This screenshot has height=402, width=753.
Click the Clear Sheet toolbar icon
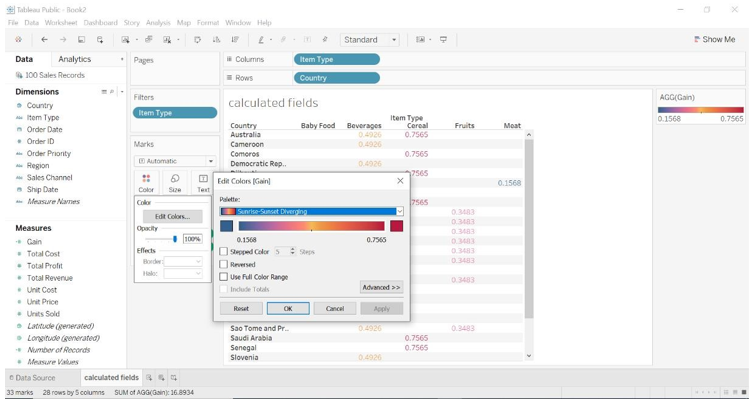pos(167,40)
